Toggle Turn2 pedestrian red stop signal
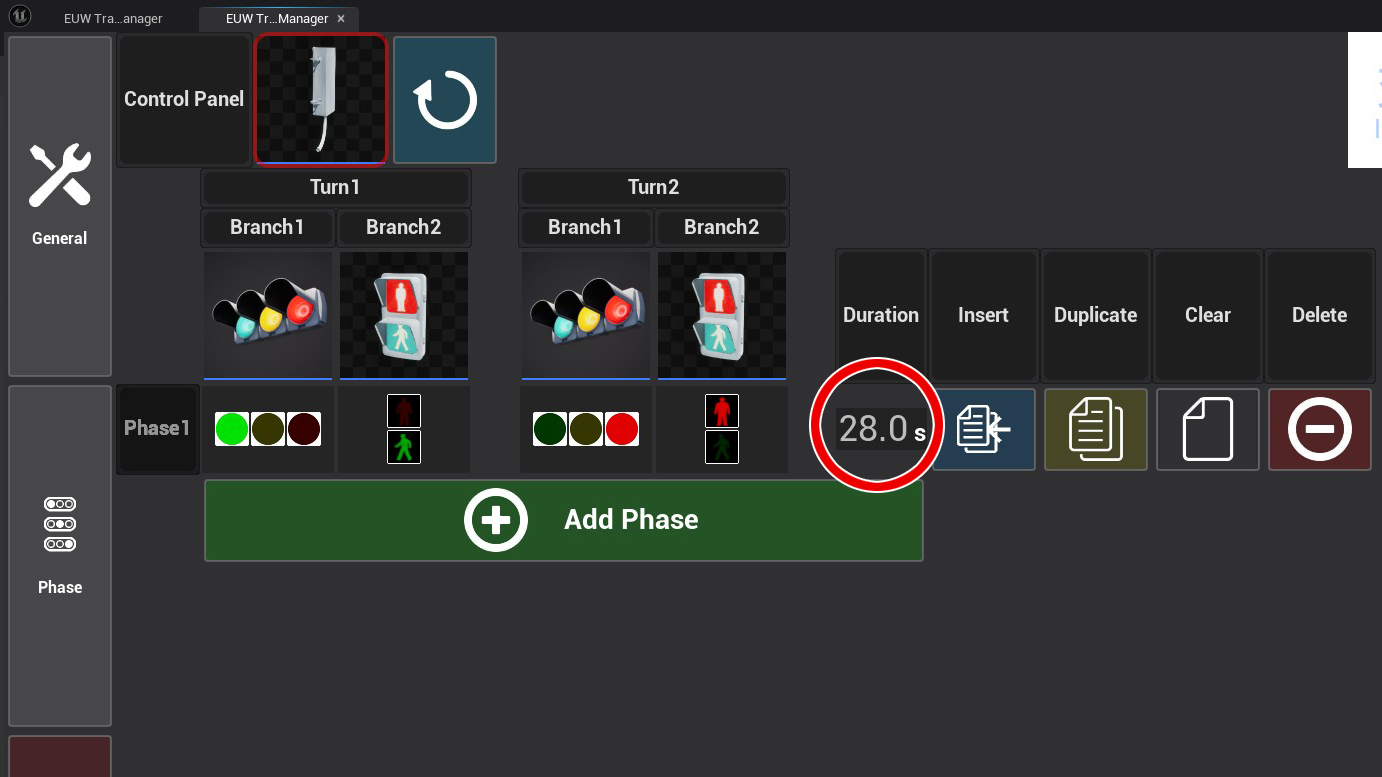Image resolution: width=1382 pixels, height=777 pixels. pos(722,411)
